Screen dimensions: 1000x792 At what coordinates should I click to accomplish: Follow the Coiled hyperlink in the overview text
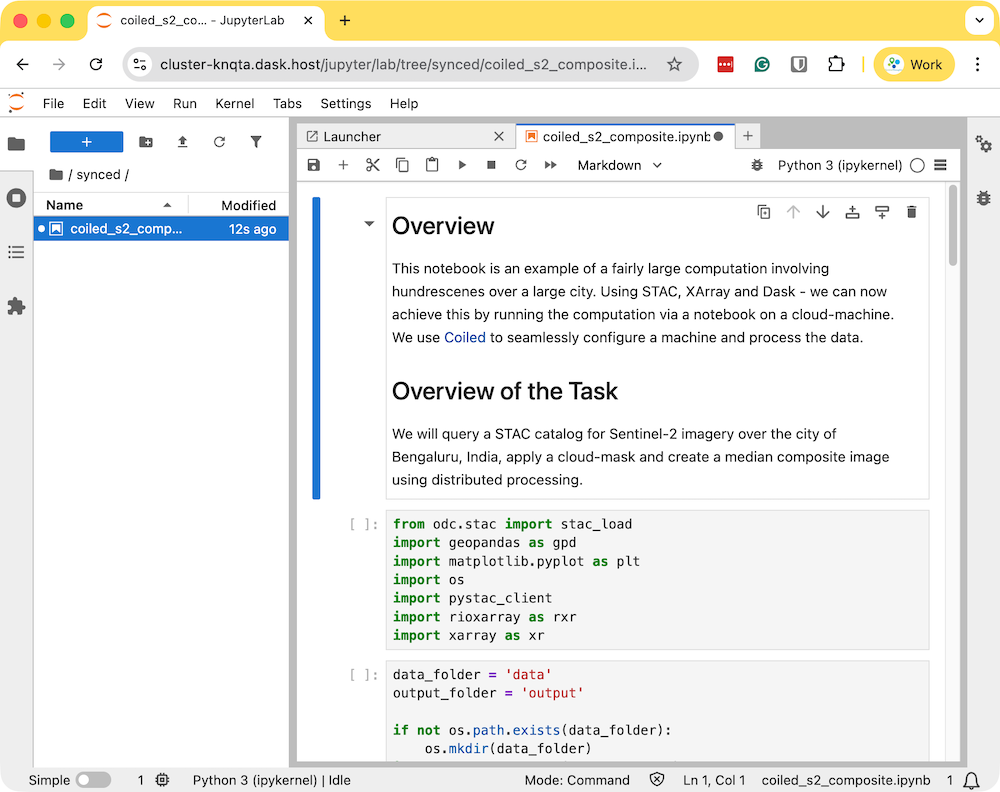(x=465, y=338)
